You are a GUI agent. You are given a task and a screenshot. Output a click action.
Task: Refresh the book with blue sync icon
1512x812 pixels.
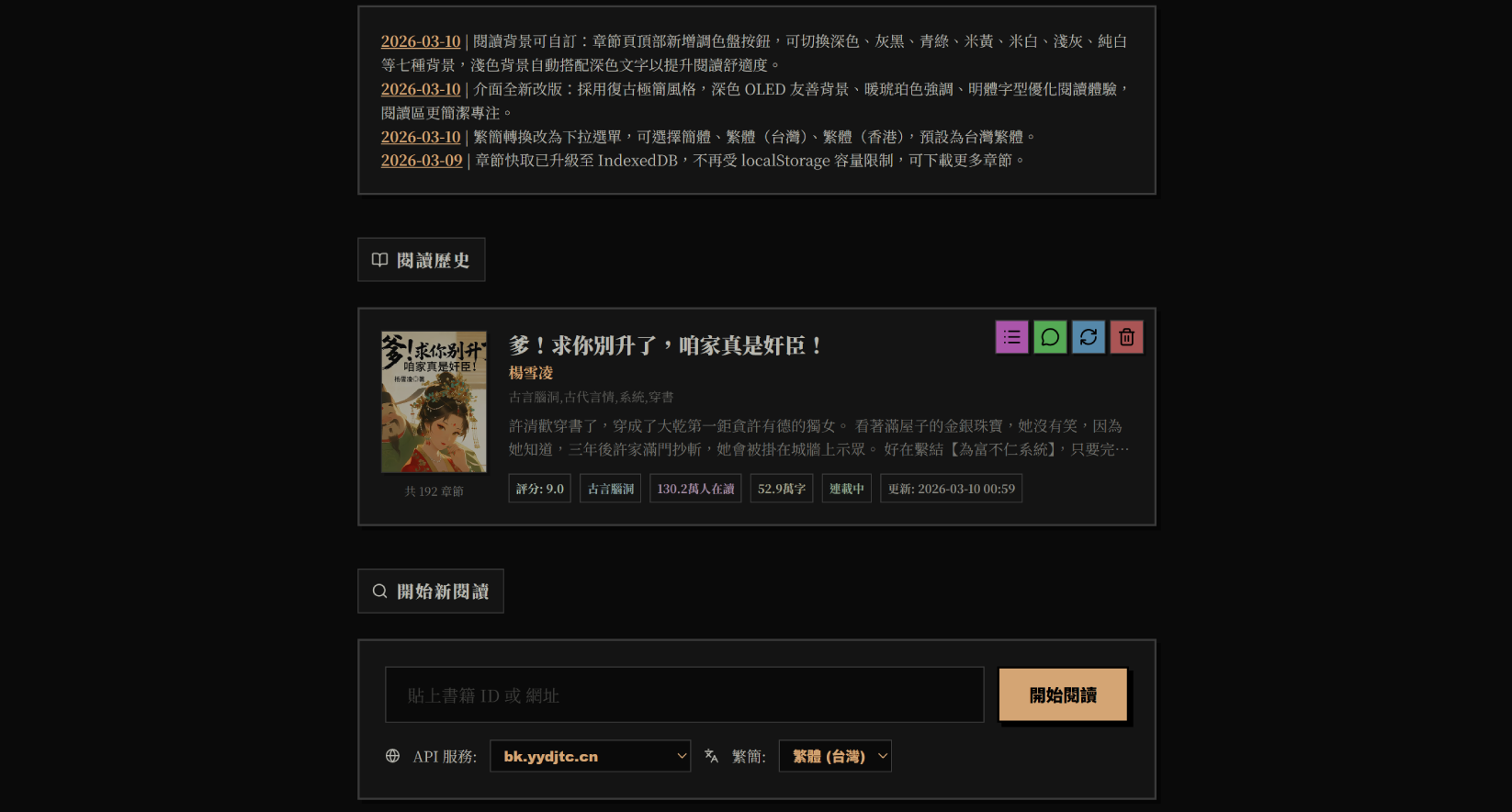tap(1089, 337)
